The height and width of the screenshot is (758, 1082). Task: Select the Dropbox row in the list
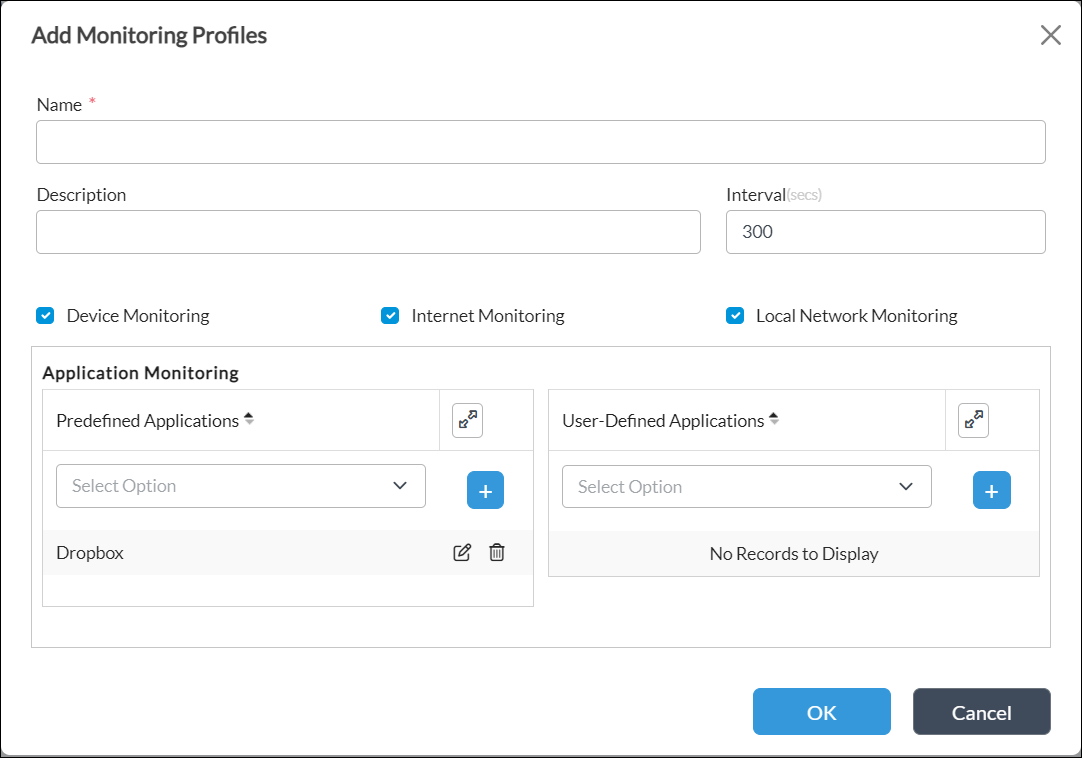click(200, 553)
